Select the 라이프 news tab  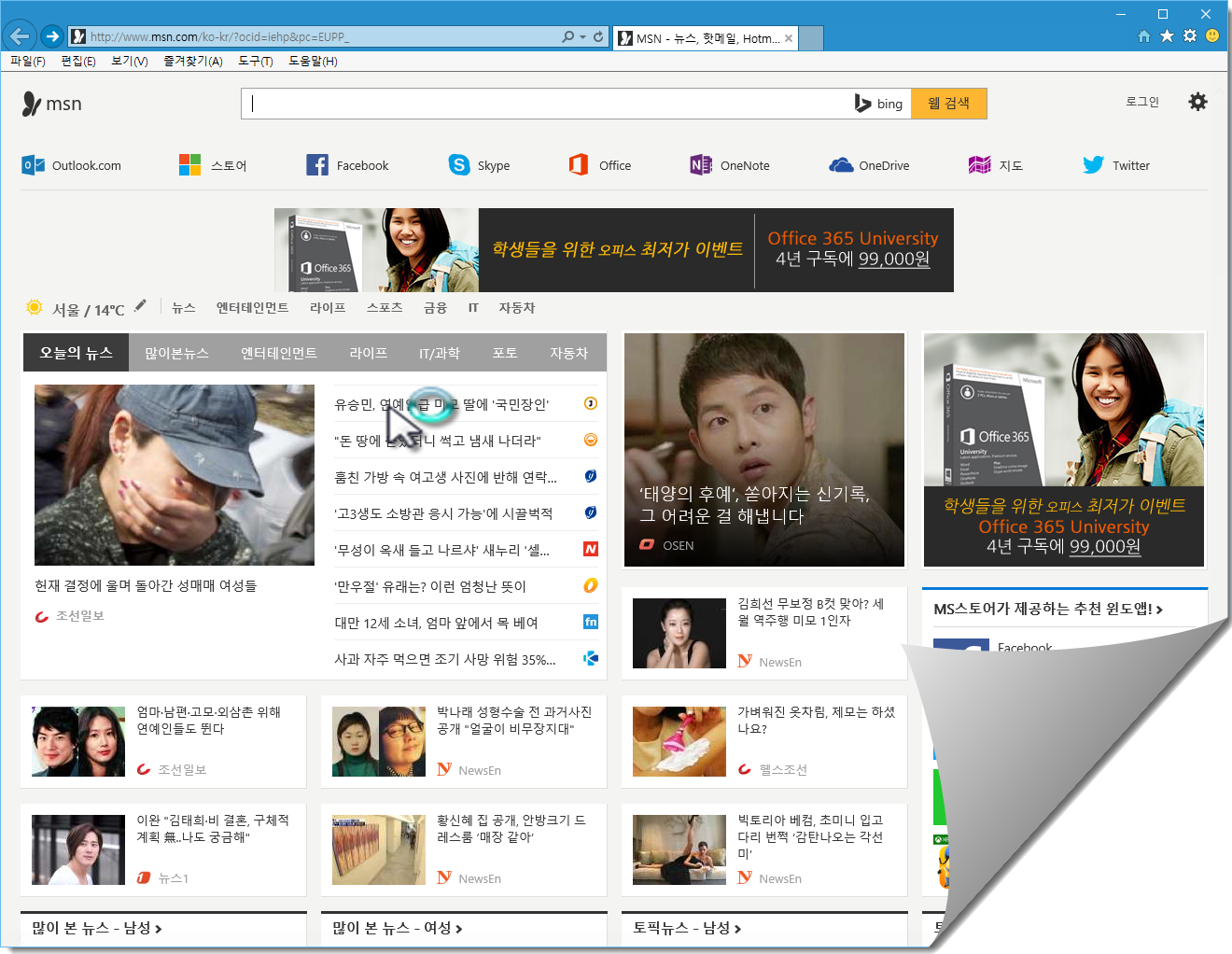click(368, 353)
